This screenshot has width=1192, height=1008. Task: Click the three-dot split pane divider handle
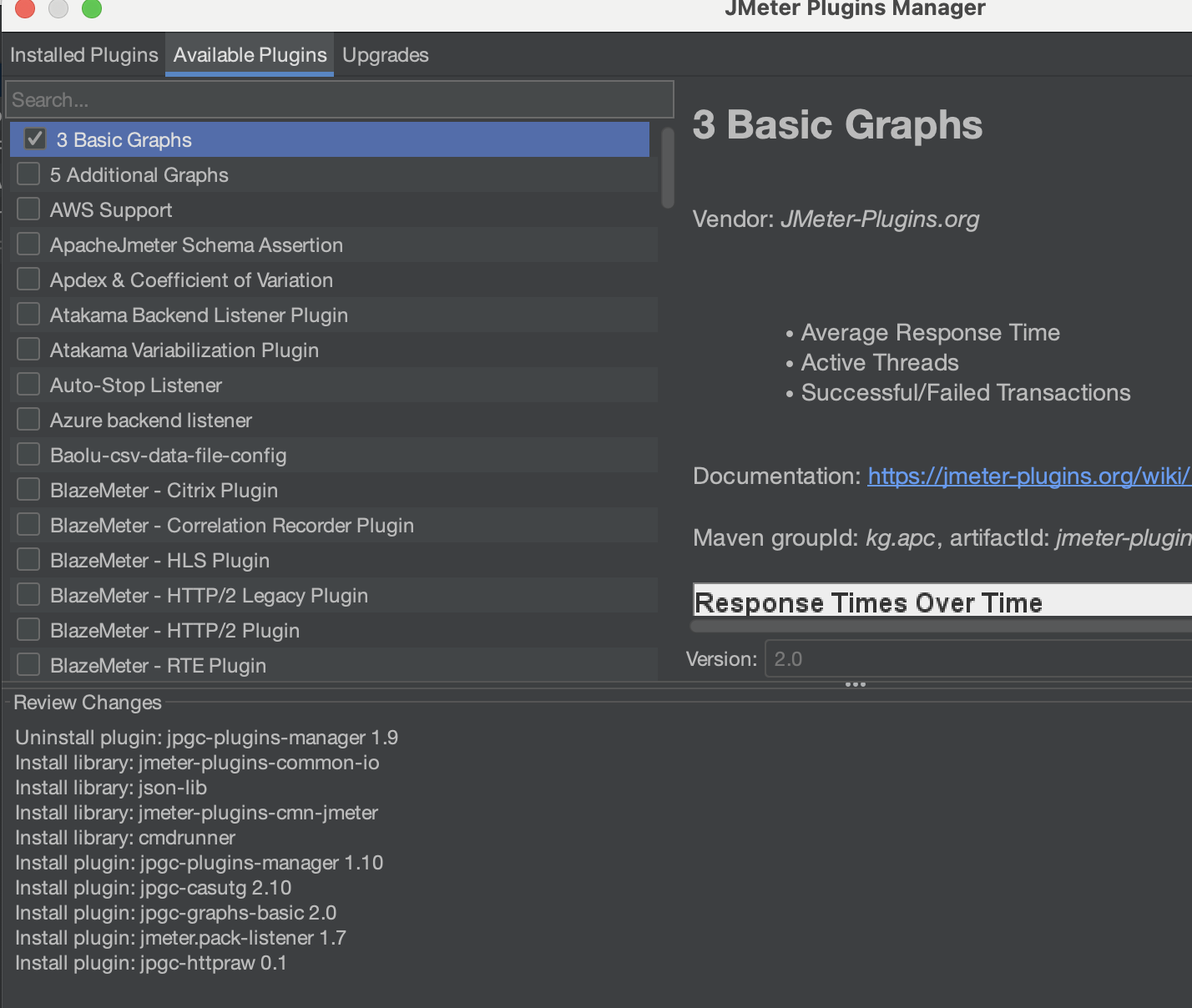click(856, 684)
